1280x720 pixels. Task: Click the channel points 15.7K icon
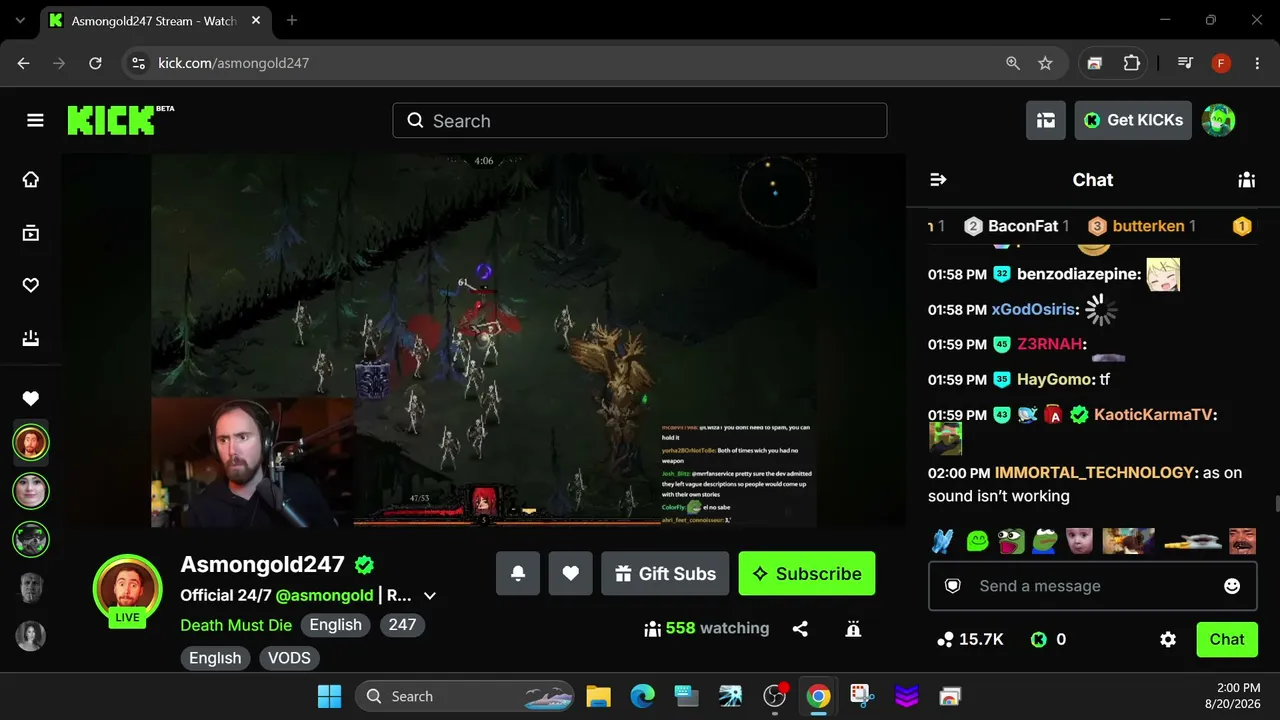click(x=945, y=639)
